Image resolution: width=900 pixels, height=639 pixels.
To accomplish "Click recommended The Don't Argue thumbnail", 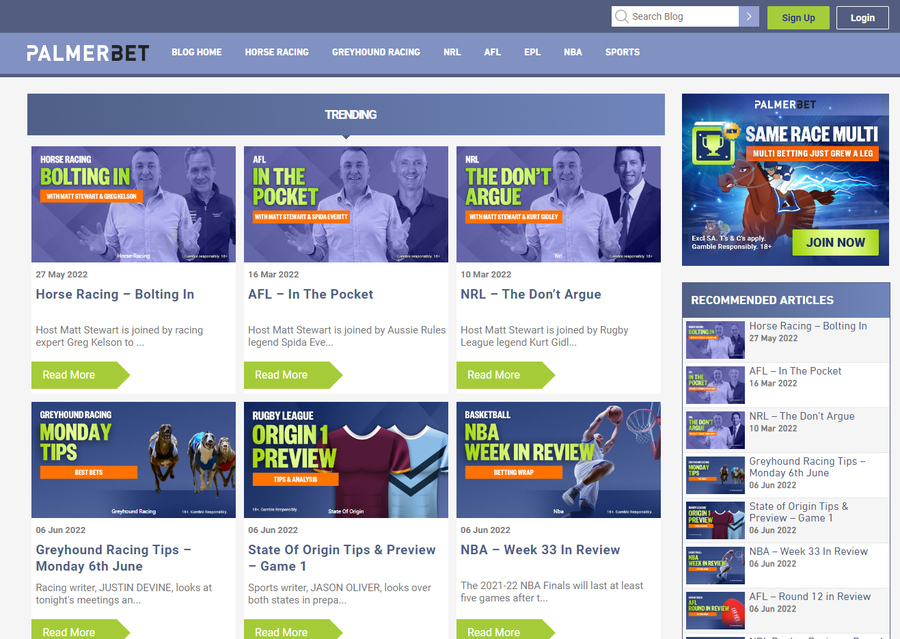I will [715, 430].
